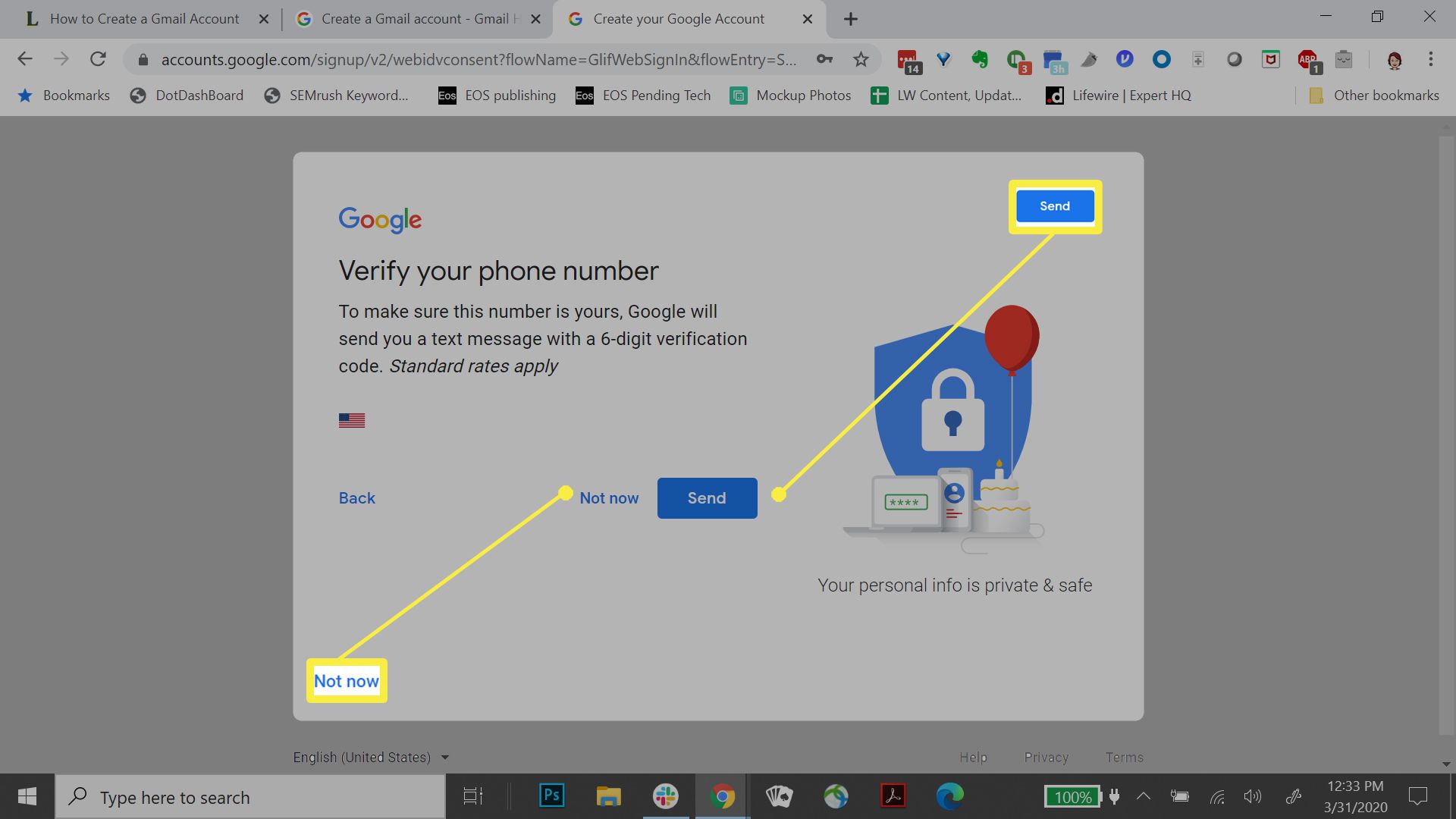Open File Explorer from the taskbar

click(608, 795)
